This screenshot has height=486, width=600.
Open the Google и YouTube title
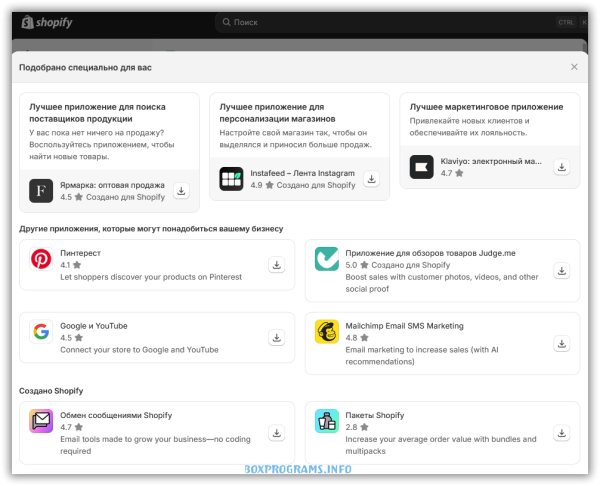pyautogui.click(x=94, y=326)
